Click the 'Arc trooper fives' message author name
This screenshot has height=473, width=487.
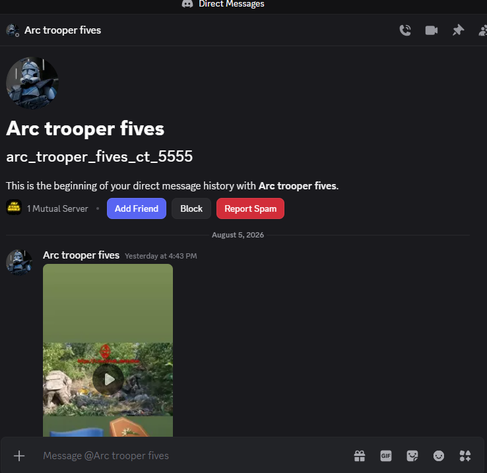click(x=81, y=255)
